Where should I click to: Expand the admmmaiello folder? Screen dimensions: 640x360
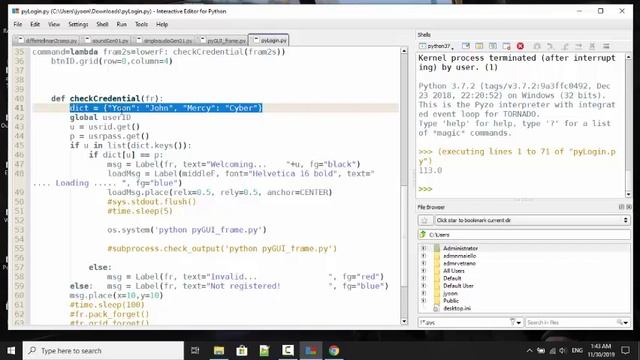pyautogui.click(x=423, y=256)
